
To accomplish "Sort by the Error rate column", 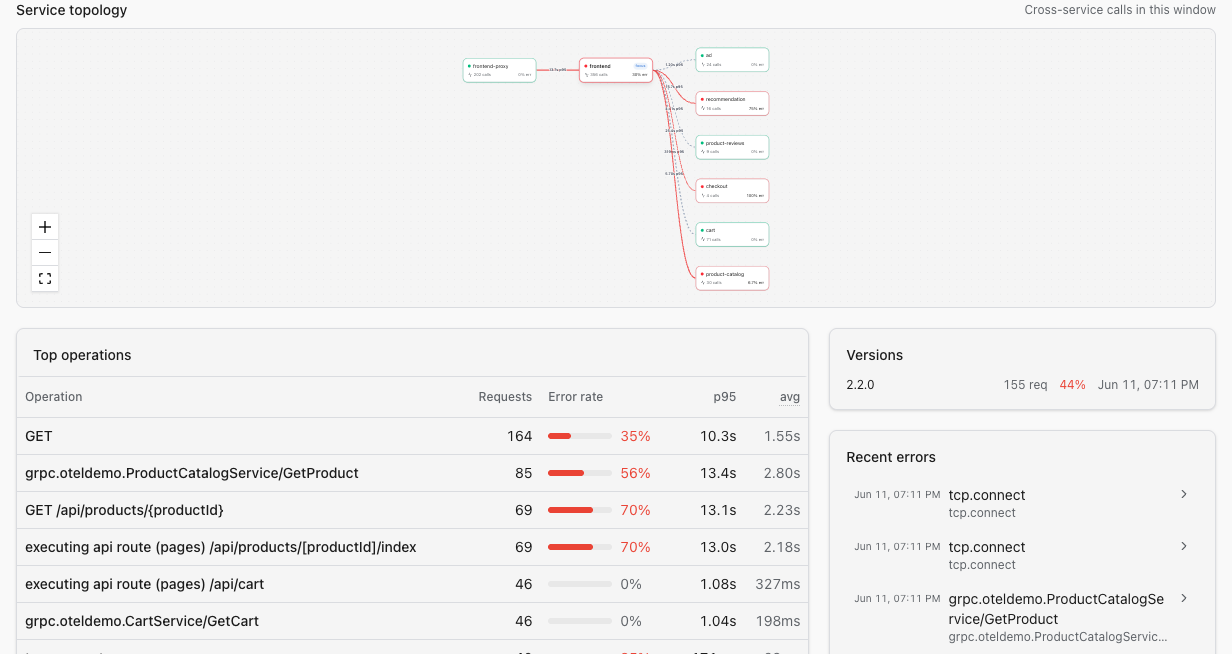I will [x=576, y=397].
